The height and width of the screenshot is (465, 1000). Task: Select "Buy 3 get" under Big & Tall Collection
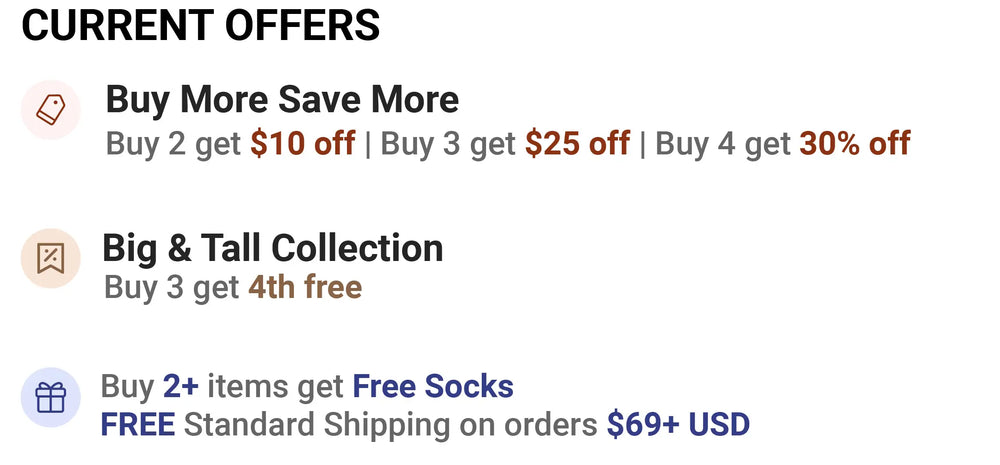172,288
